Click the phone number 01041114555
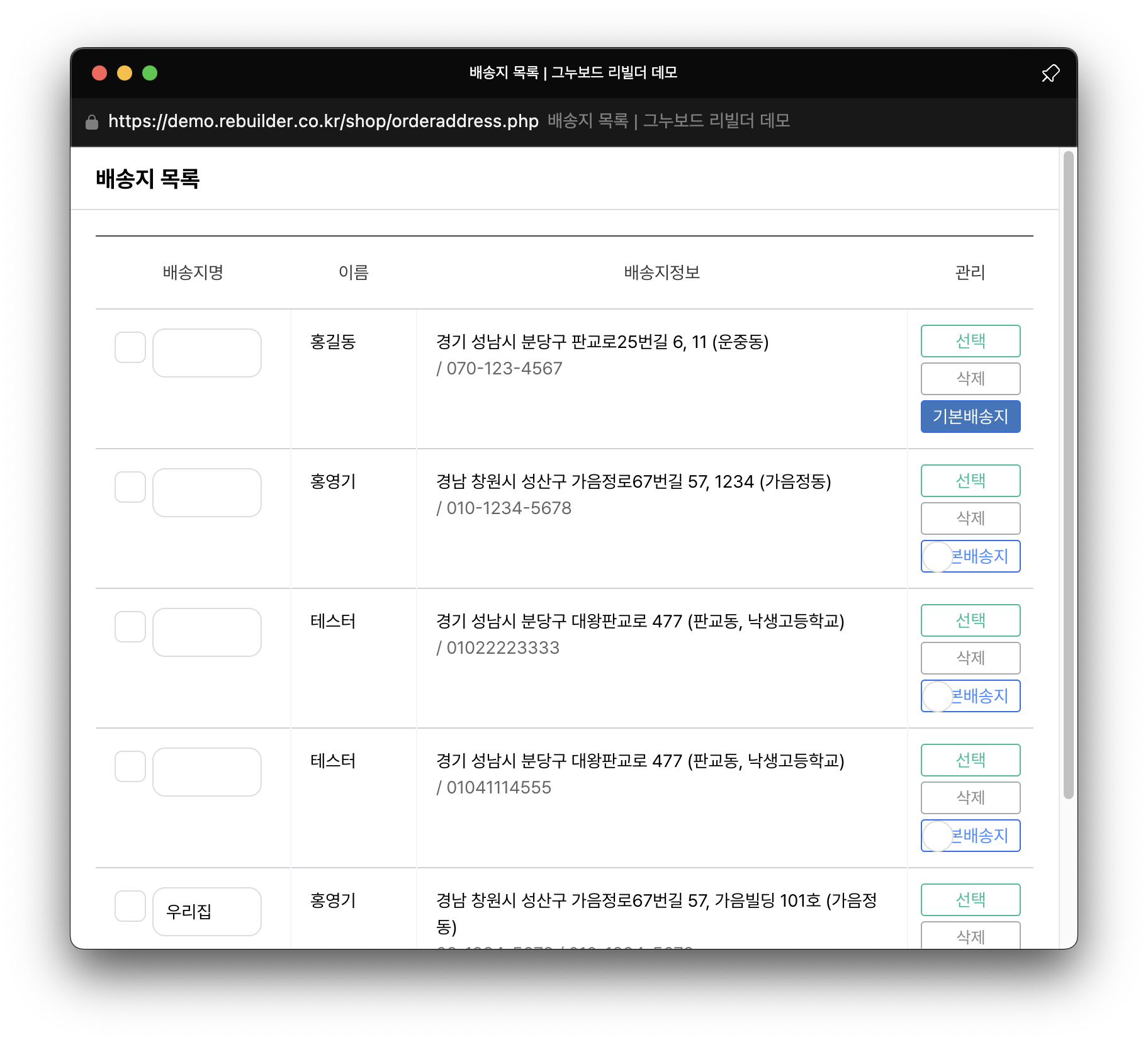Image resolution: width=1148 pixels, height=1042 pixels. (498, 788)
